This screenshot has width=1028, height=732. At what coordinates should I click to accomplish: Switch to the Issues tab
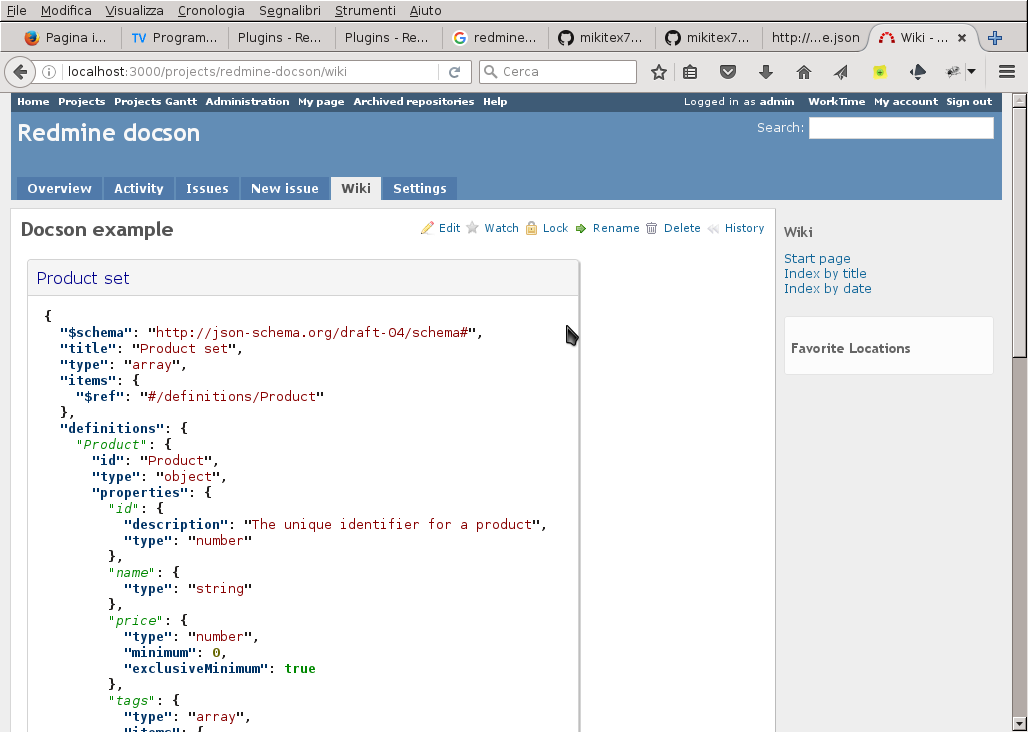(x=207, y=188)
